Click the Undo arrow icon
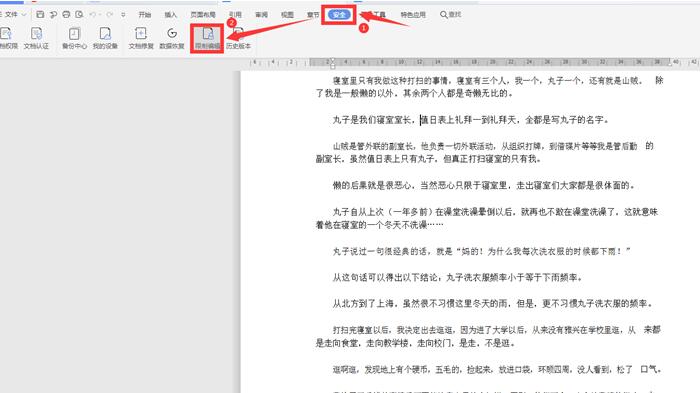The image size is (700, 393). click(x=93, y=15)
